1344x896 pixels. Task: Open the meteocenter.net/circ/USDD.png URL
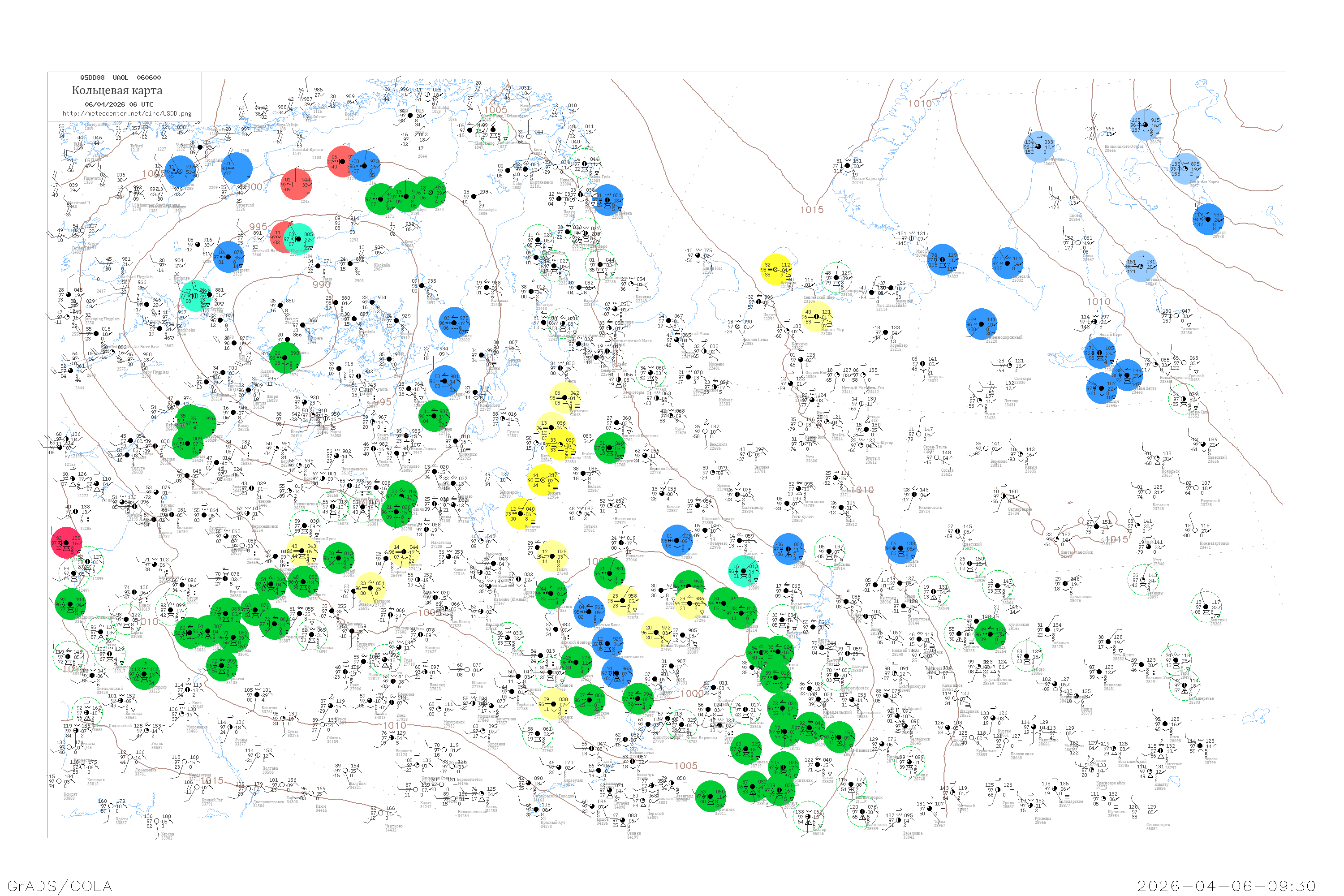(127, 114)
